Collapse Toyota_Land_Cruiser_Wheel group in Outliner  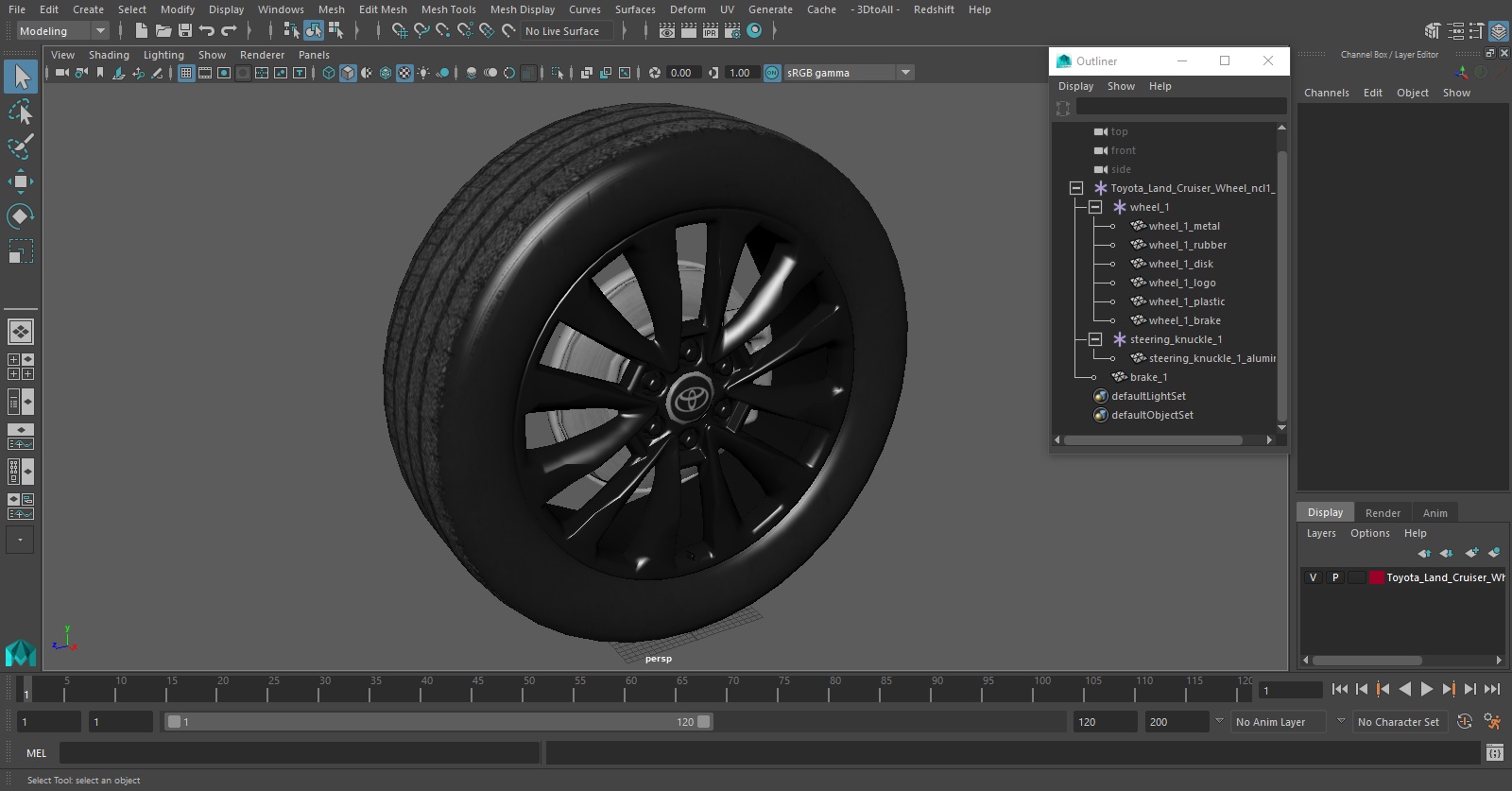point(1075,188)
